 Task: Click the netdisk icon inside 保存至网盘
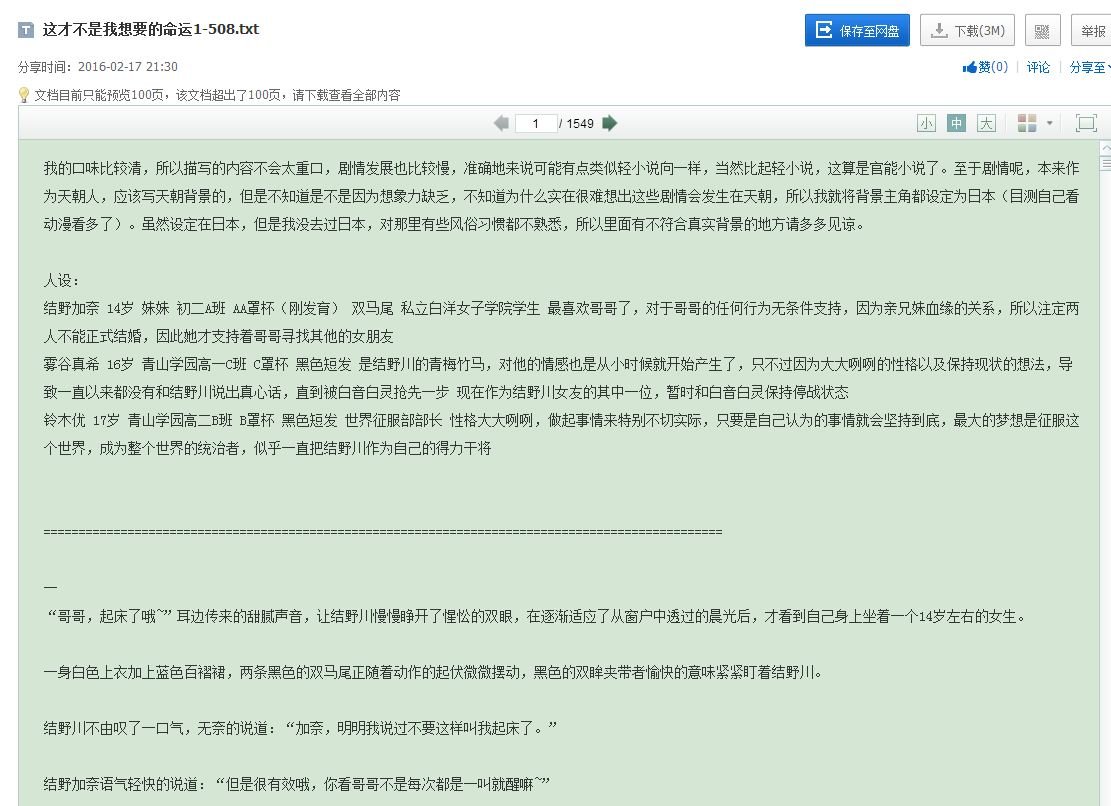[823, 29]
